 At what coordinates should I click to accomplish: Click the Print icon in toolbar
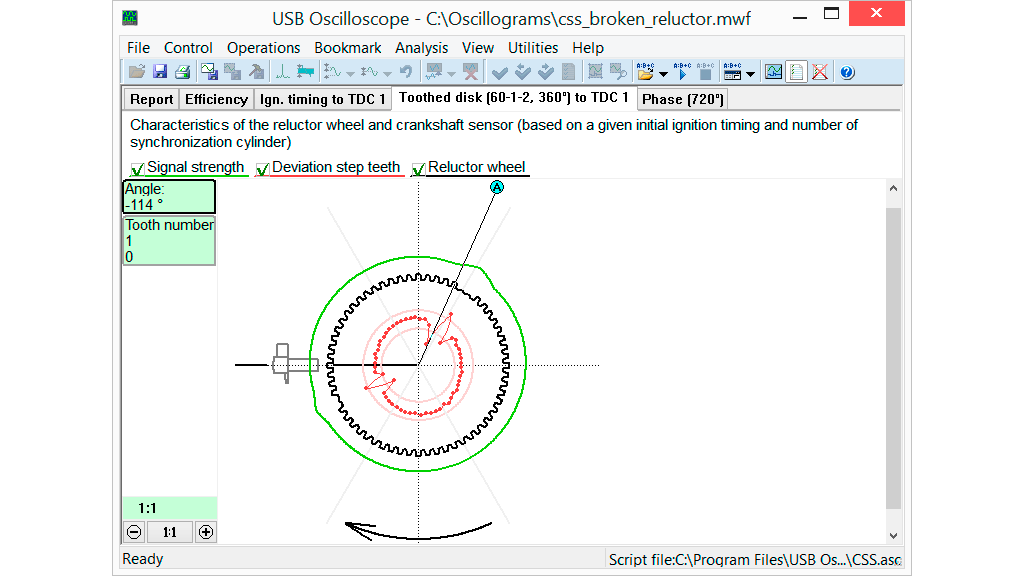[182, 72]
